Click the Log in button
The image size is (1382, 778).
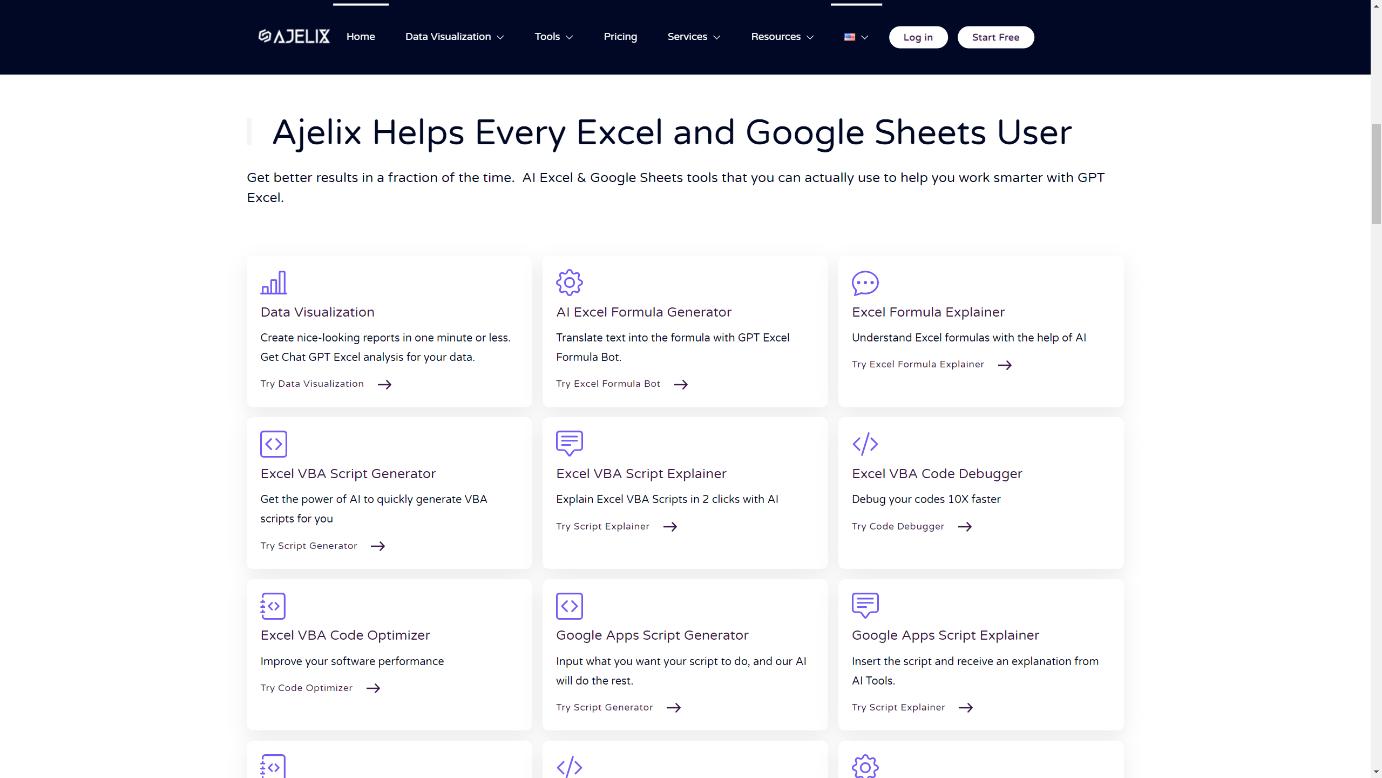click(x=918, y=37)
